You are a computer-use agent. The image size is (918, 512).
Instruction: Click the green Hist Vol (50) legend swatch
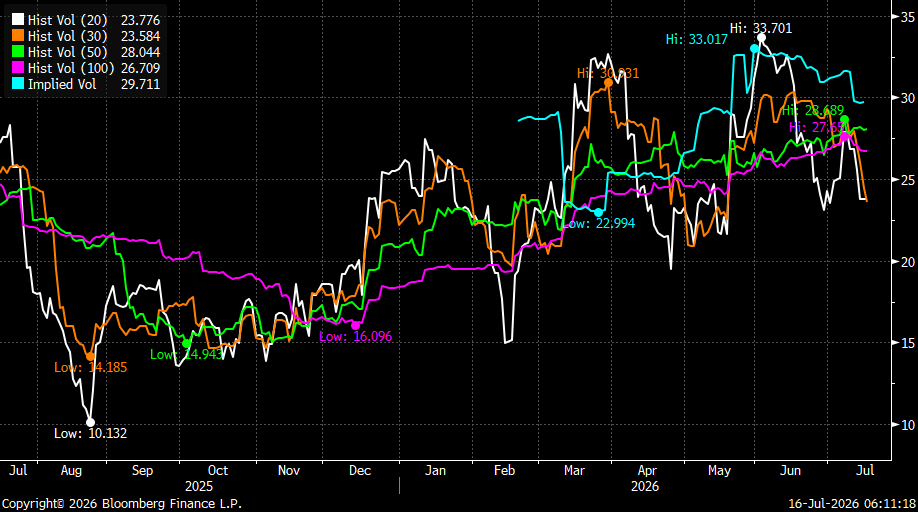point(18,52)
